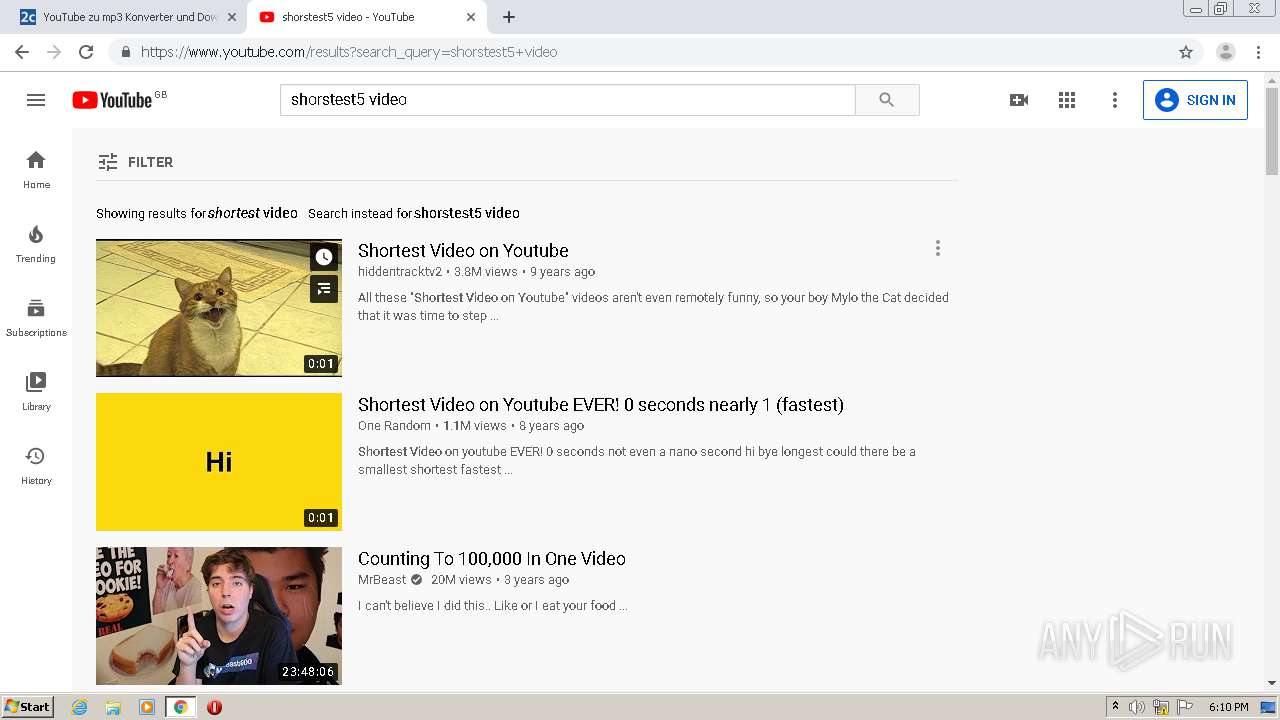Expand the FILTER options

click(x=136, y=162)
